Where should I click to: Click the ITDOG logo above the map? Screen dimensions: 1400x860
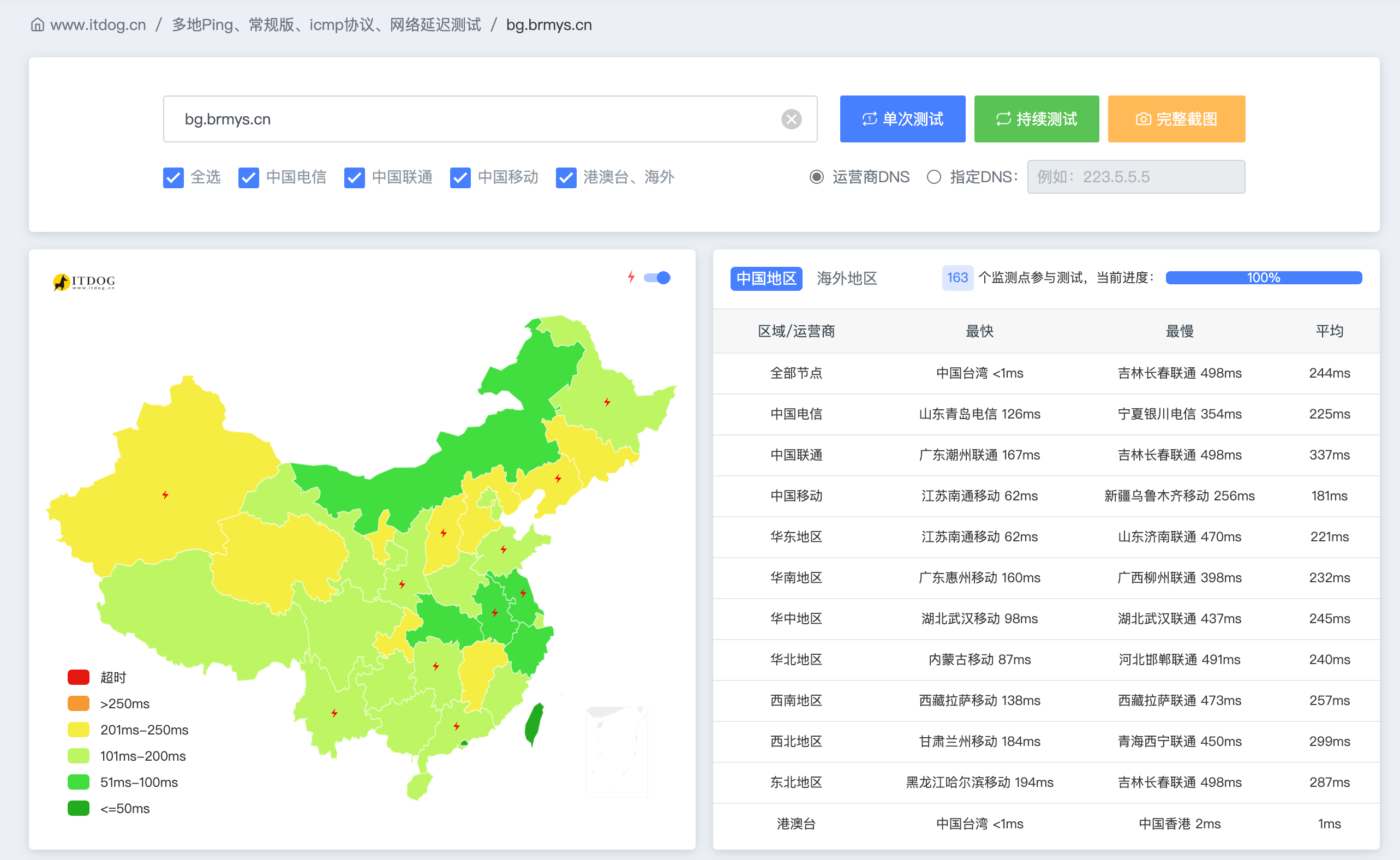(x=83, y=282)
